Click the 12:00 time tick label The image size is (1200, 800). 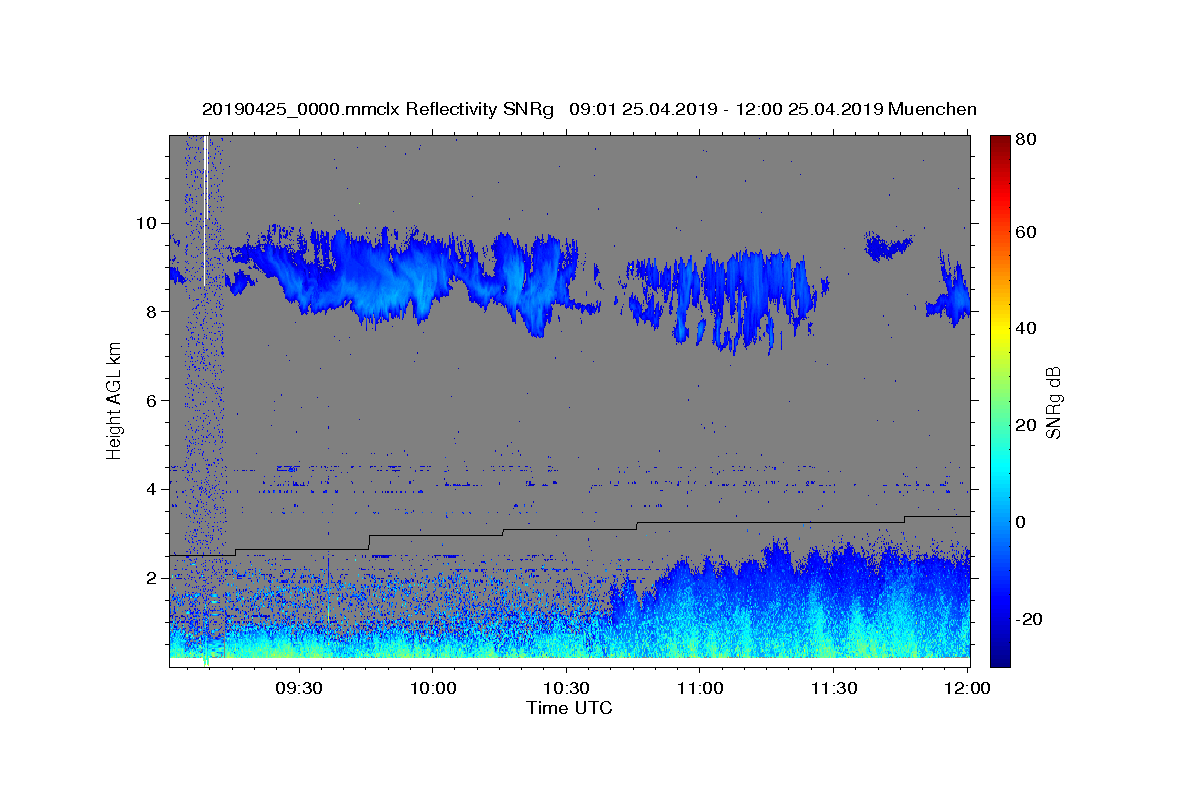pos(966,689)
